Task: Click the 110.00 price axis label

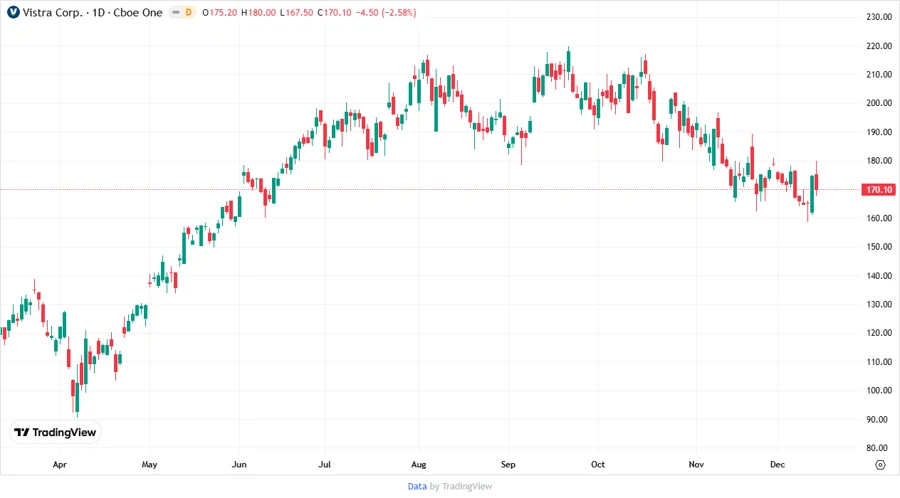Action: click(879, 361)
